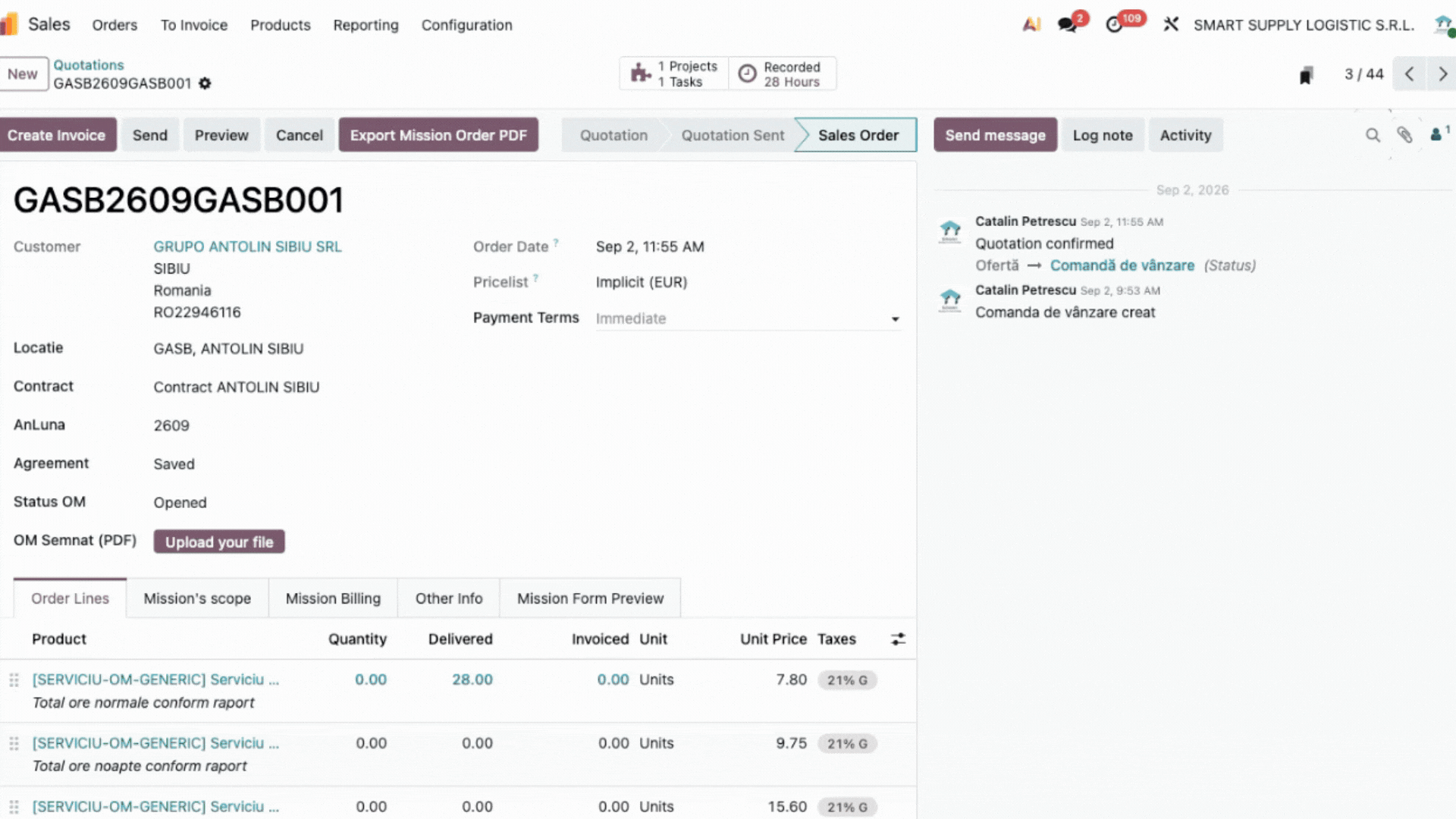
Task: Grab the drag handle of Total ore normale line
Action: pos(14,680)
